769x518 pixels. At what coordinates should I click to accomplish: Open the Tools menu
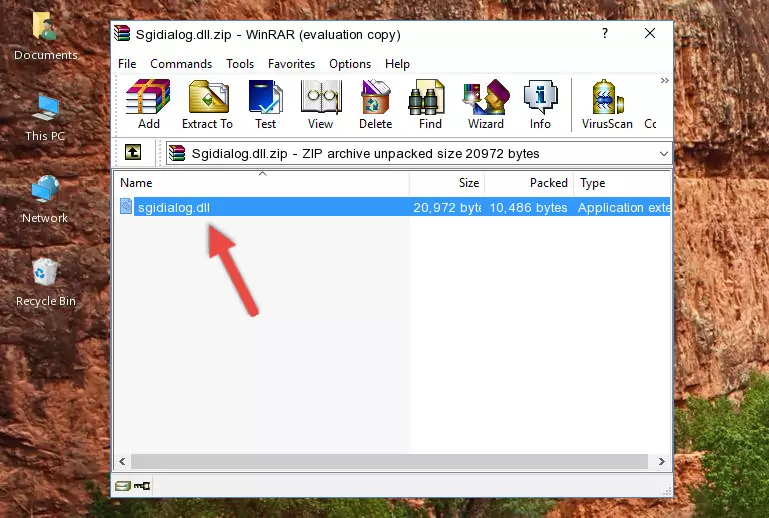(240, 64)
